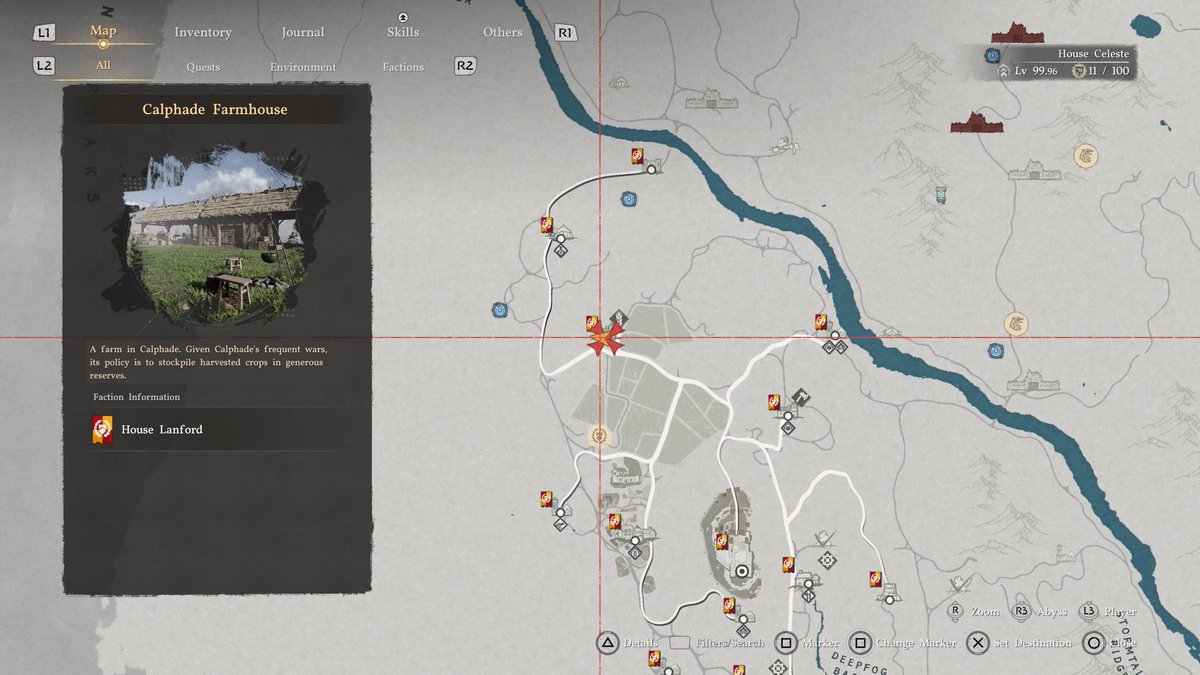Click the House Lanford faction name

click(162, 430)
